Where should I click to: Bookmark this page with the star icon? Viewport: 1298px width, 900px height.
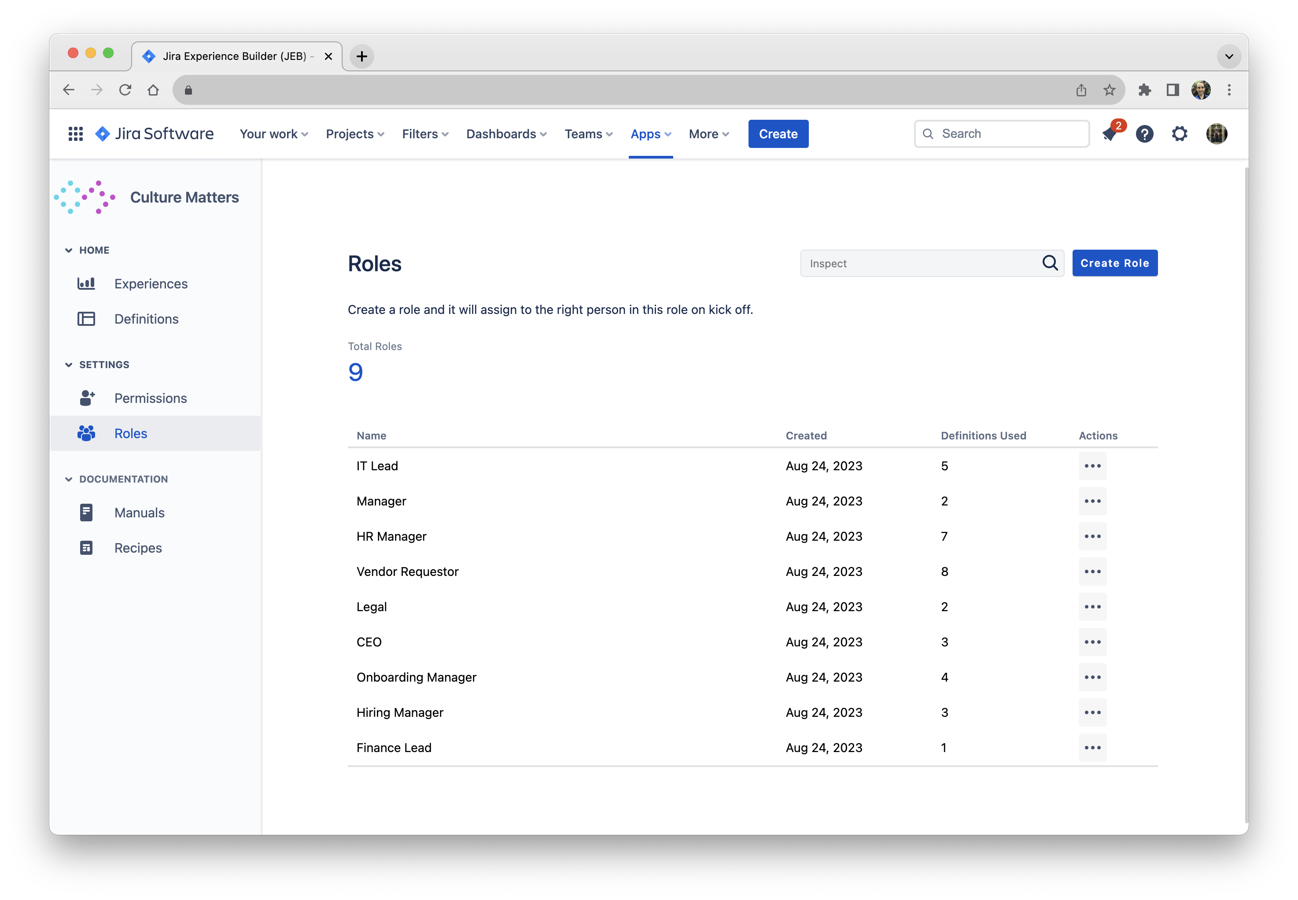click(x=1109, y=90)
